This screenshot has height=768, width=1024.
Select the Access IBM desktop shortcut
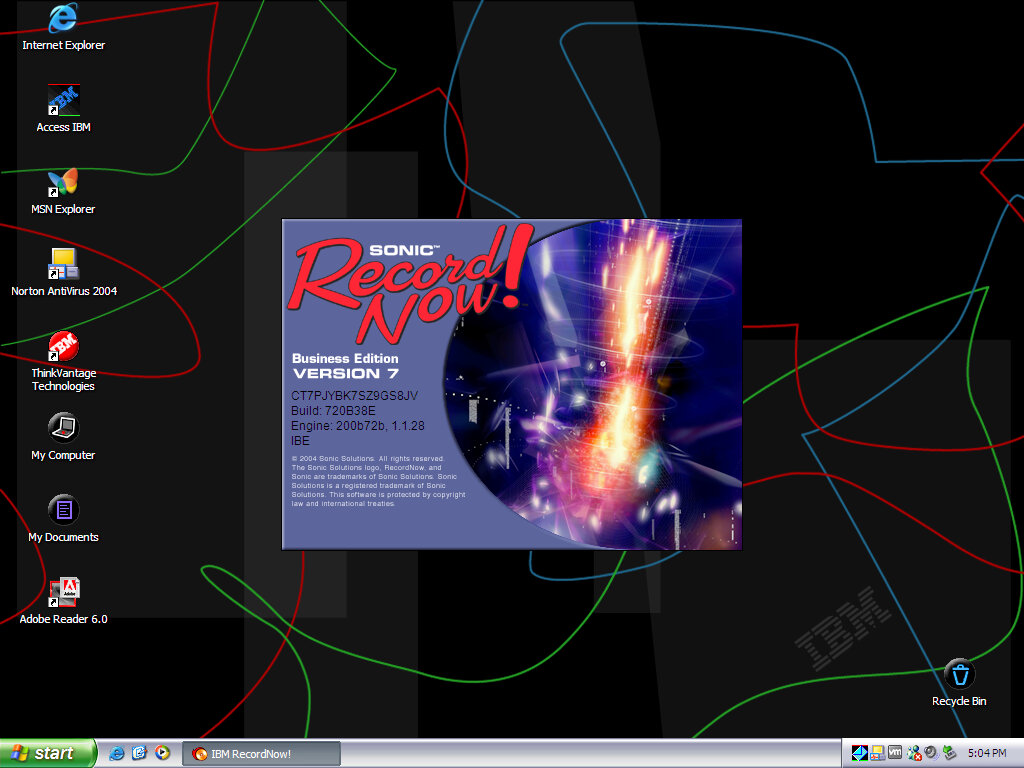64,101
